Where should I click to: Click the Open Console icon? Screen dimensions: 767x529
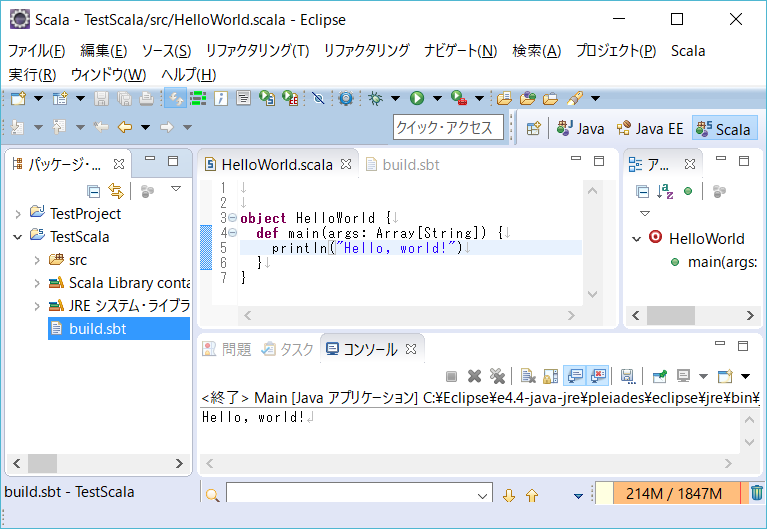click(x=725, y=376)
